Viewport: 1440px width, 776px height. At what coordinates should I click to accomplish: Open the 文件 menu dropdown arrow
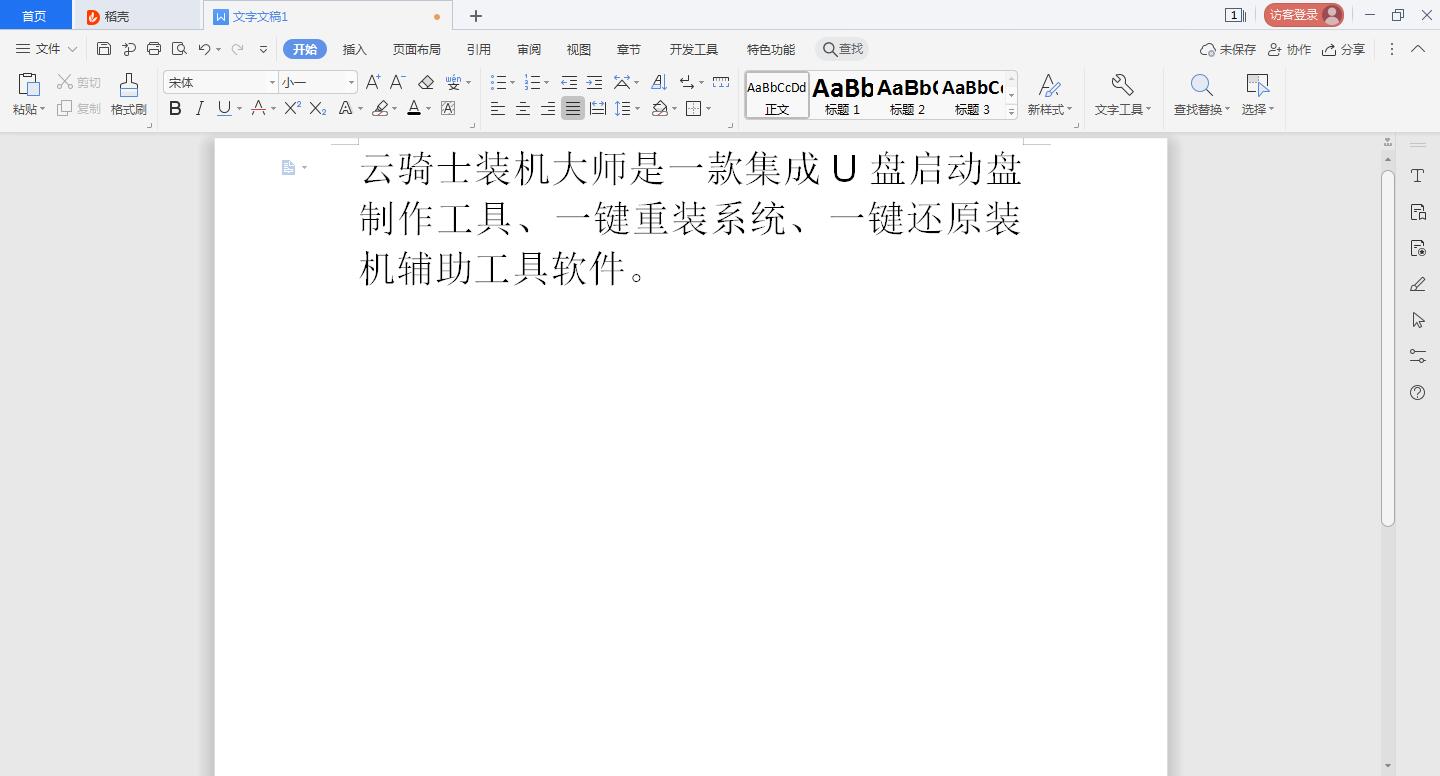pyautogui.click(x=72, y=49)
